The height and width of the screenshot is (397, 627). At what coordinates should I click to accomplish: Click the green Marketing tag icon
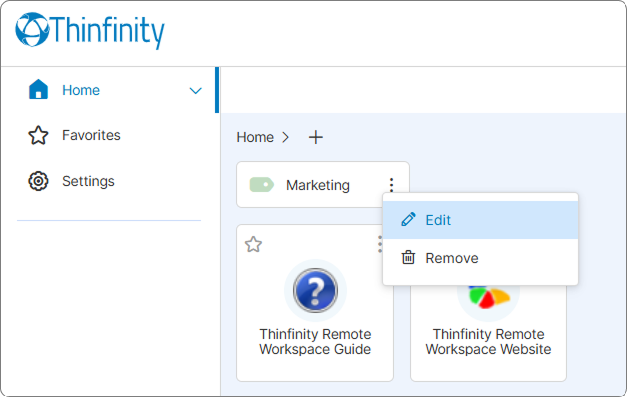click(x=262, y=185)
